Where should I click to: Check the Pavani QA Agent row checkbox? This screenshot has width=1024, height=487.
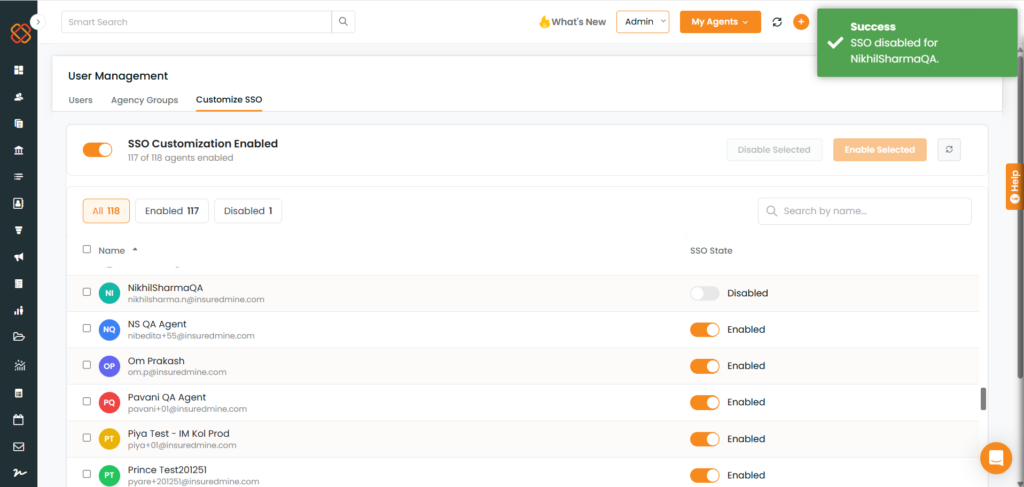coord(87,401)
